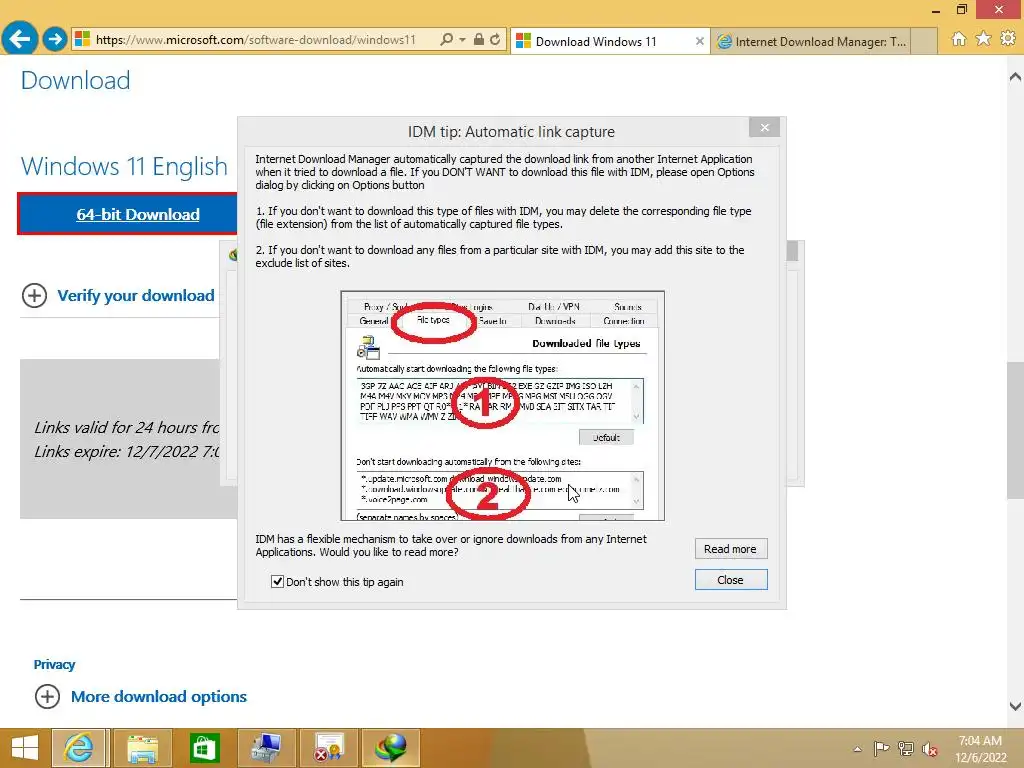Click page scrollbar up arrow
The height and width of the screenshot is (768, 1024).
(x=1015, y=77)
